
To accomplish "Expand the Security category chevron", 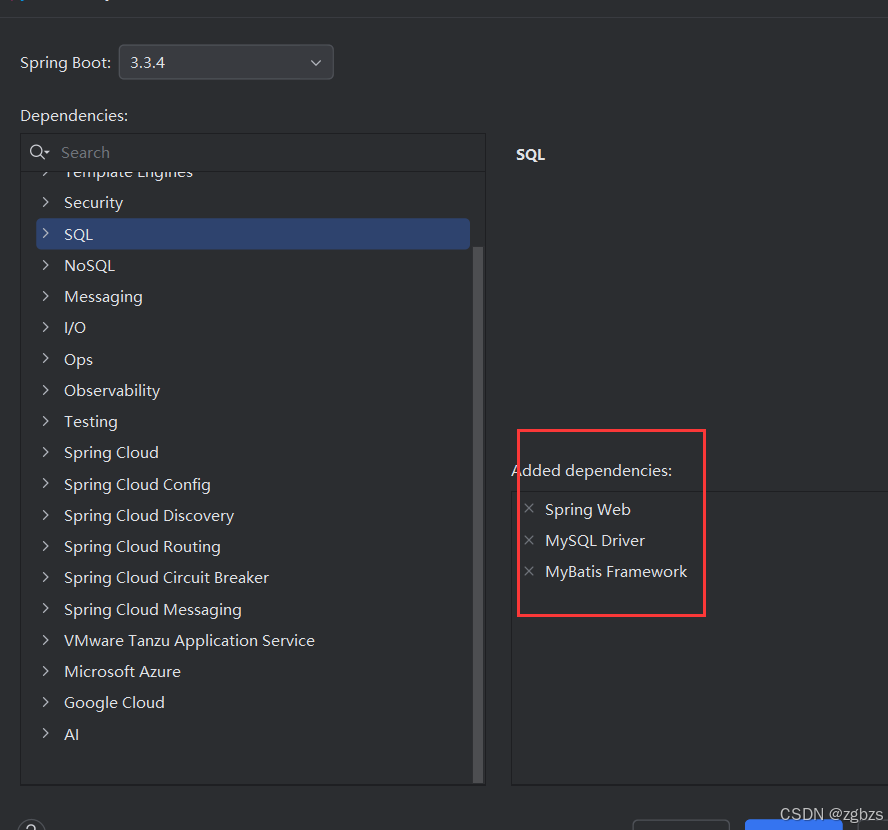I will [x=46, y=202].
